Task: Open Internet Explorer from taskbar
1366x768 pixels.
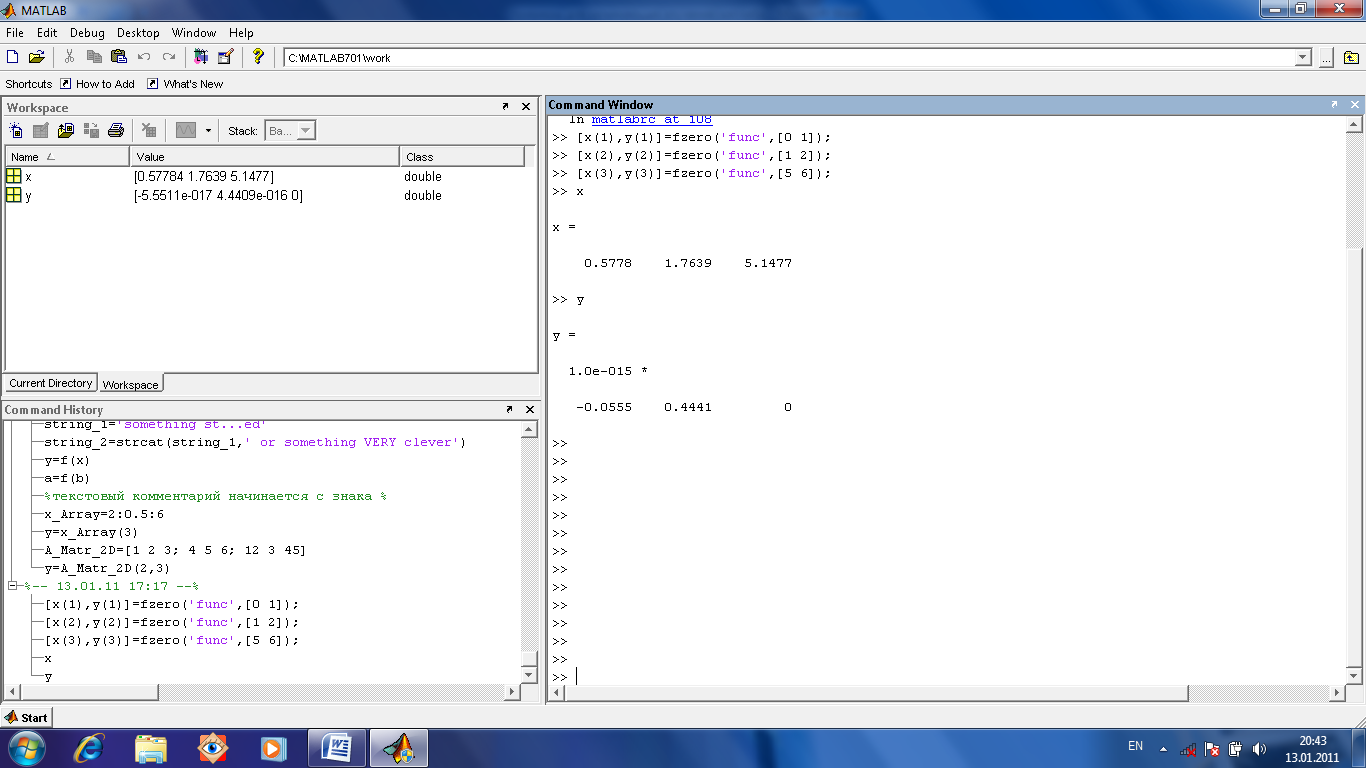Action: coord(90,747)
